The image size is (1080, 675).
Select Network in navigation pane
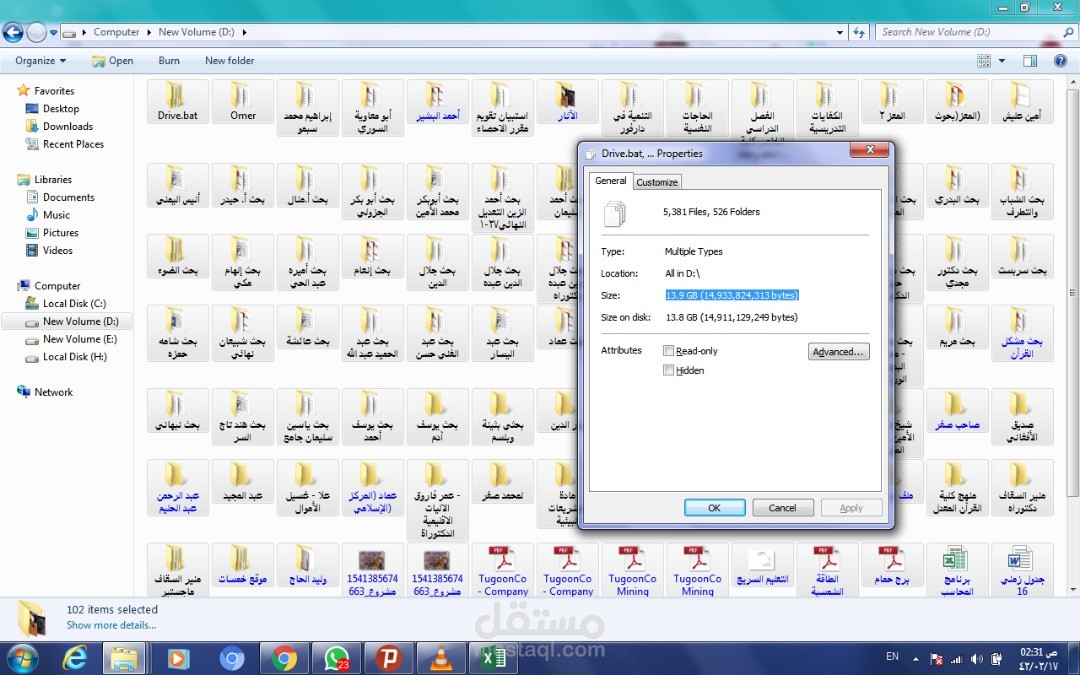53,392
